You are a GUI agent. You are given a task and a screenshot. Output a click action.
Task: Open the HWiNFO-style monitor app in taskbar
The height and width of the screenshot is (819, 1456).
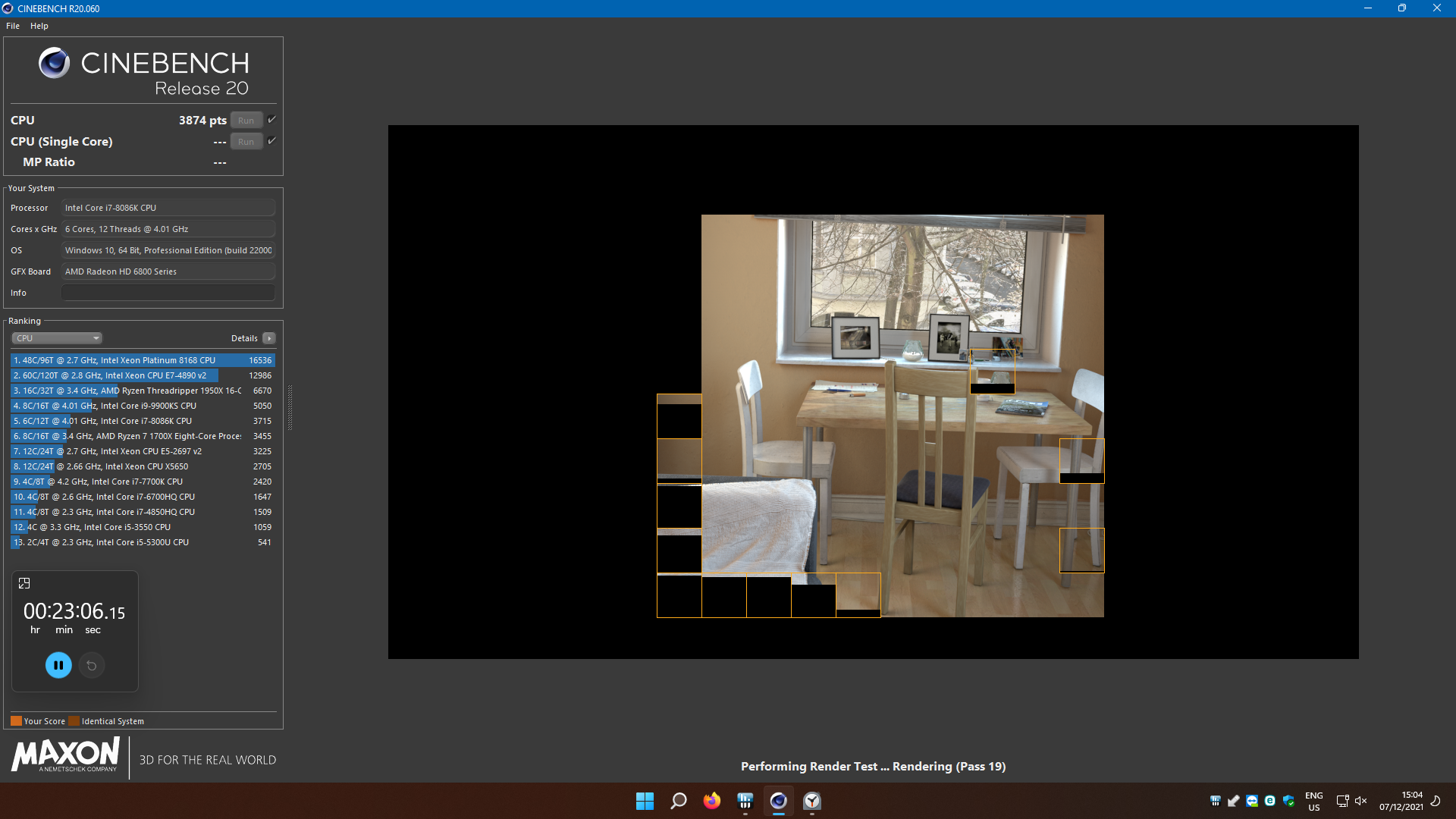(x=745, y=801)
